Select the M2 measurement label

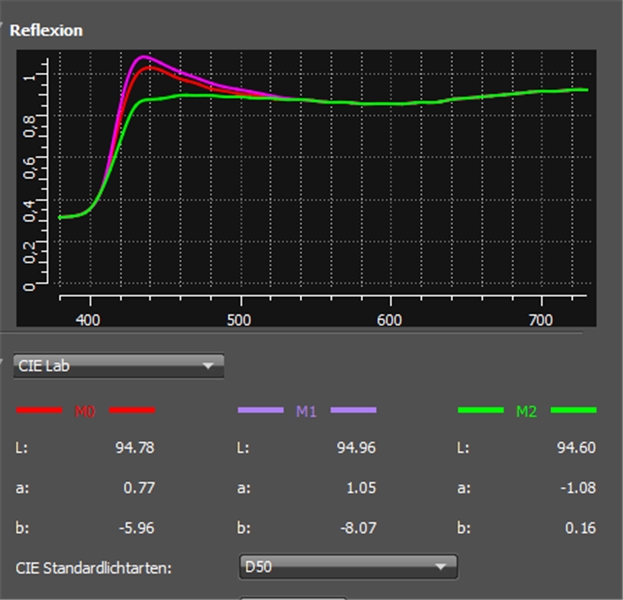point(526,411)
